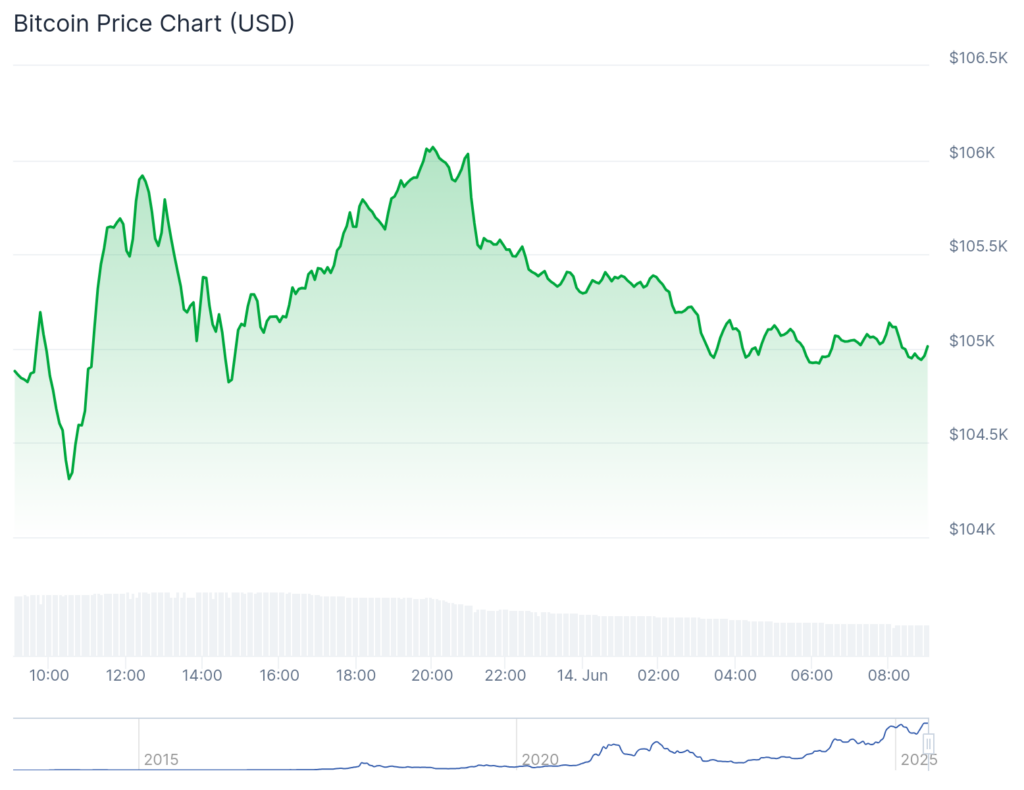
Task: Click the 2015 label in the navigator
Action: [x=161, y=759]
